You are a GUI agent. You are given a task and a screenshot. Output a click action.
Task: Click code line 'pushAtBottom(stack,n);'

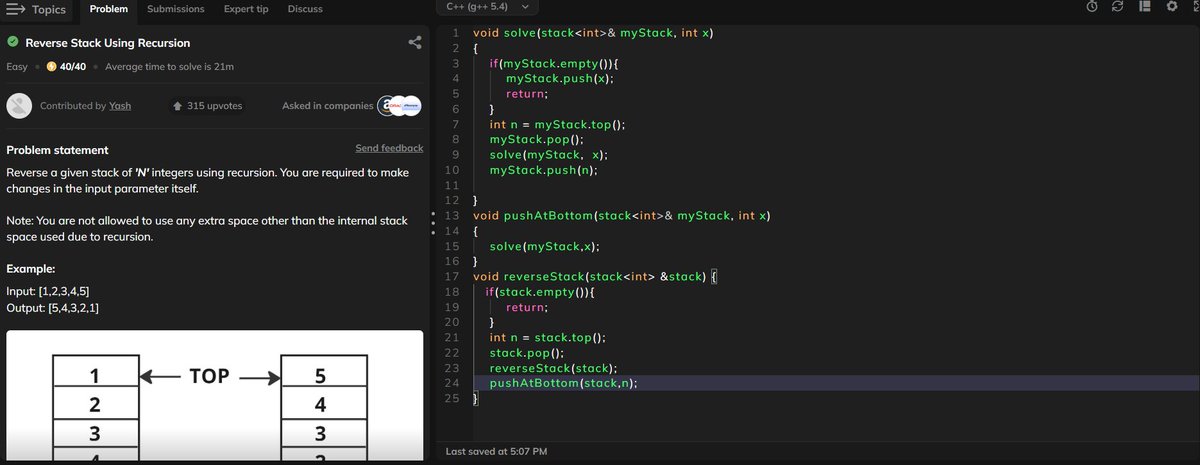(563, 383)
